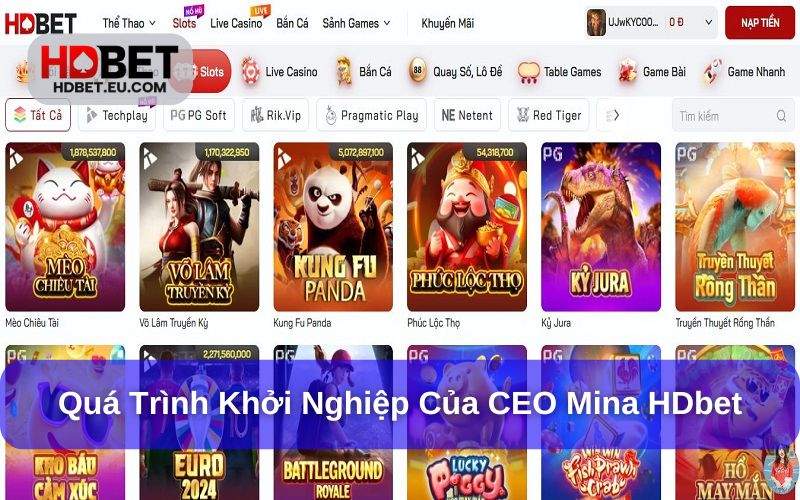
Task: Choose the Table Games category icon
Action: point(528,72)
